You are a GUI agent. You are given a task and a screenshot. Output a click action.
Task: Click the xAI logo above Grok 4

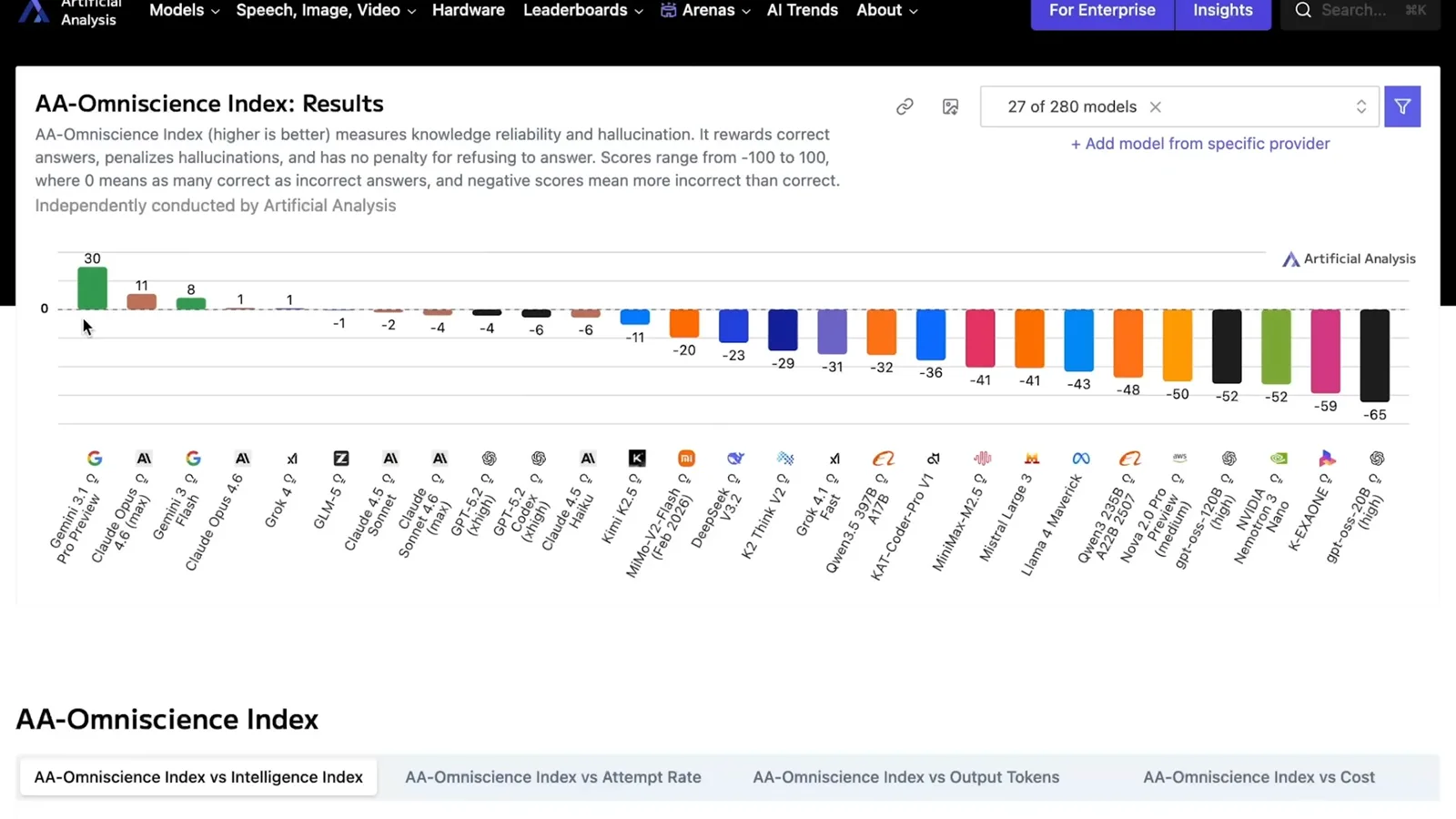click(x=292, y=459)
